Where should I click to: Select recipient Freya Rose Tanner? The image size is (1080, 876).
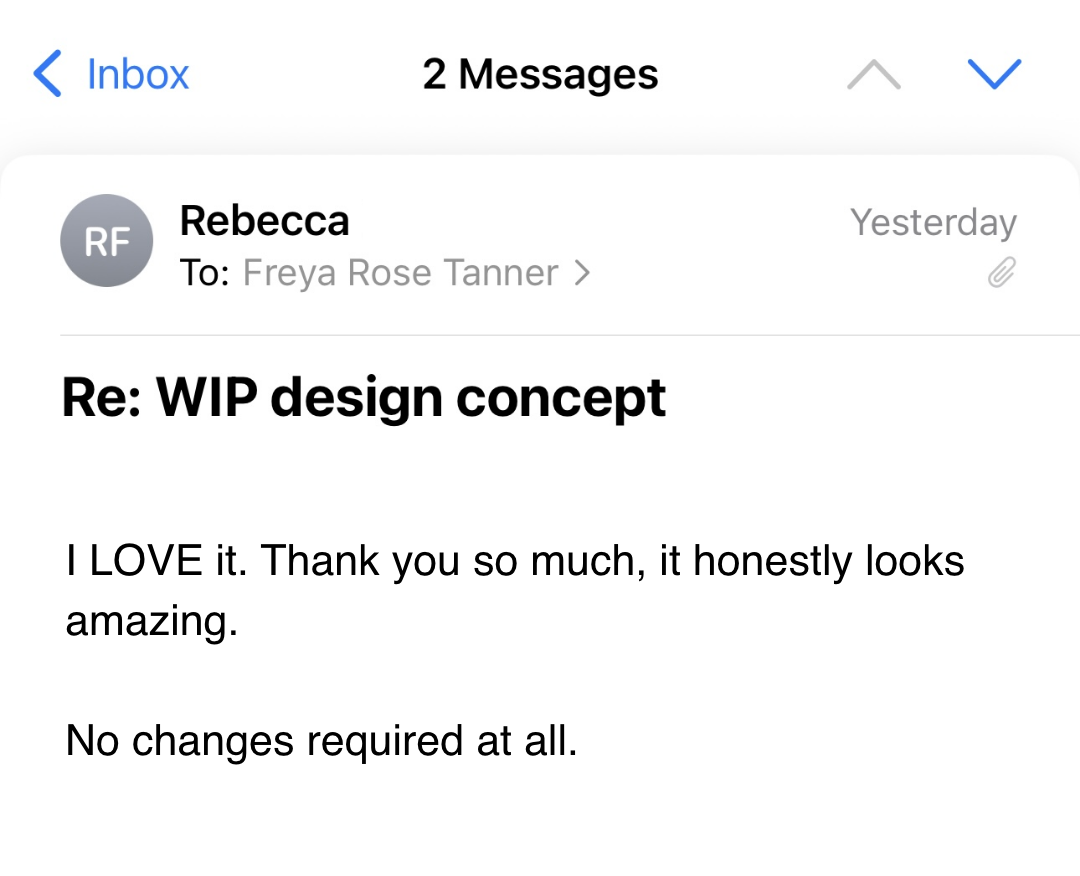coord(400,272)
